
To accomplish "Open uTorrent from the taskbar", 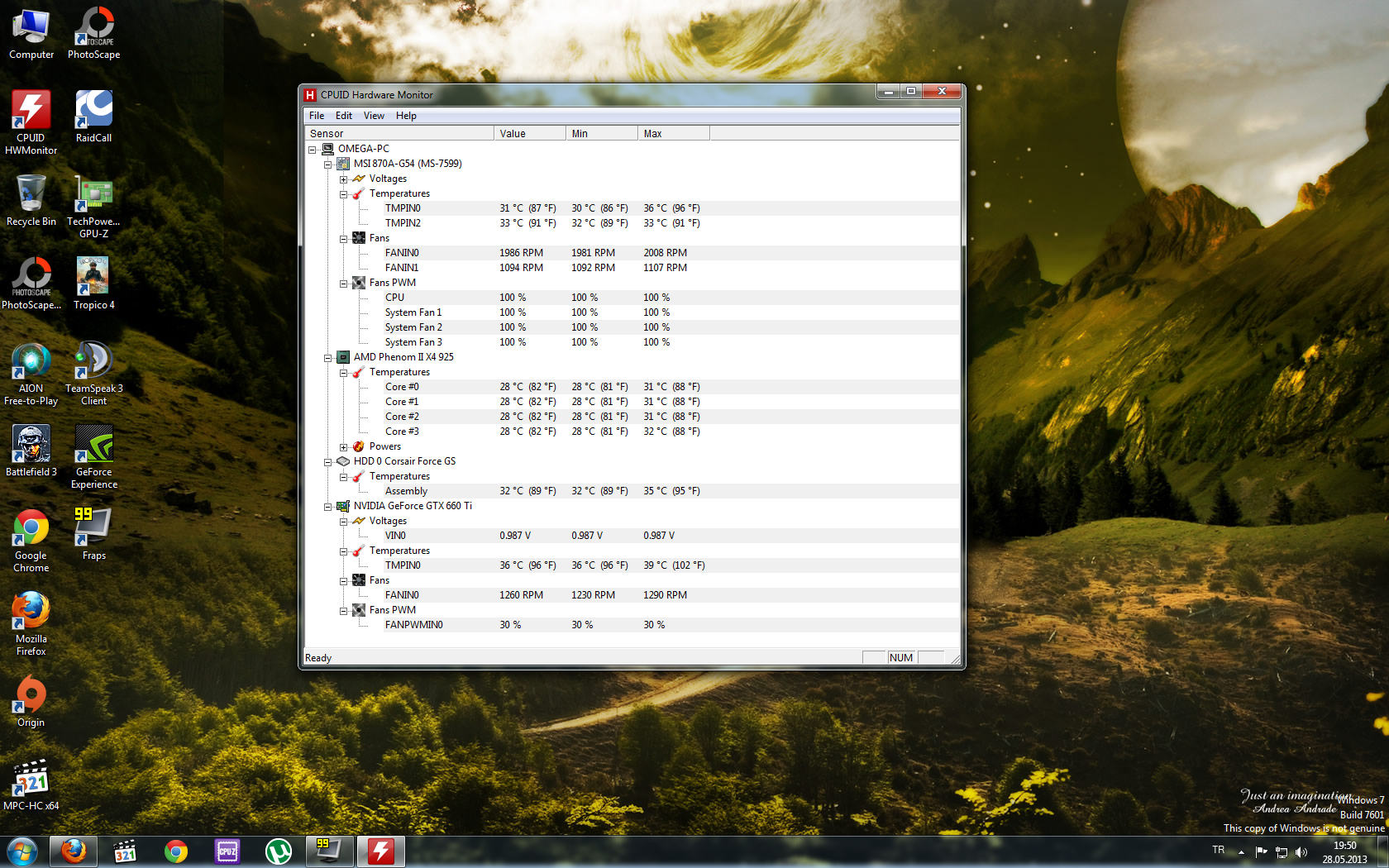I will pos(279,851).
